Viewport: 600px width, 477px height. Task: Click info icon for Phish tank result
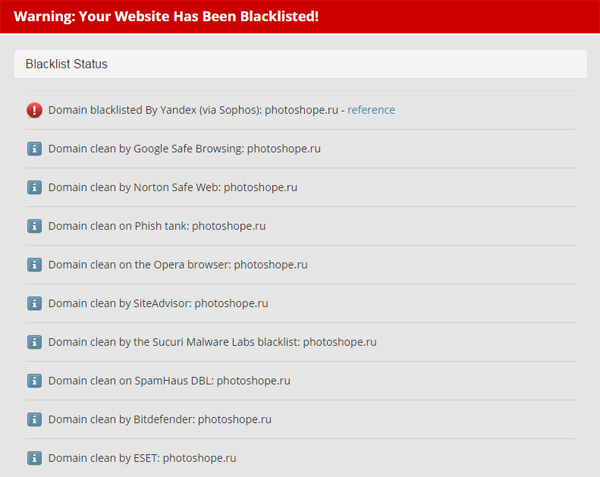tap(35, 226)
